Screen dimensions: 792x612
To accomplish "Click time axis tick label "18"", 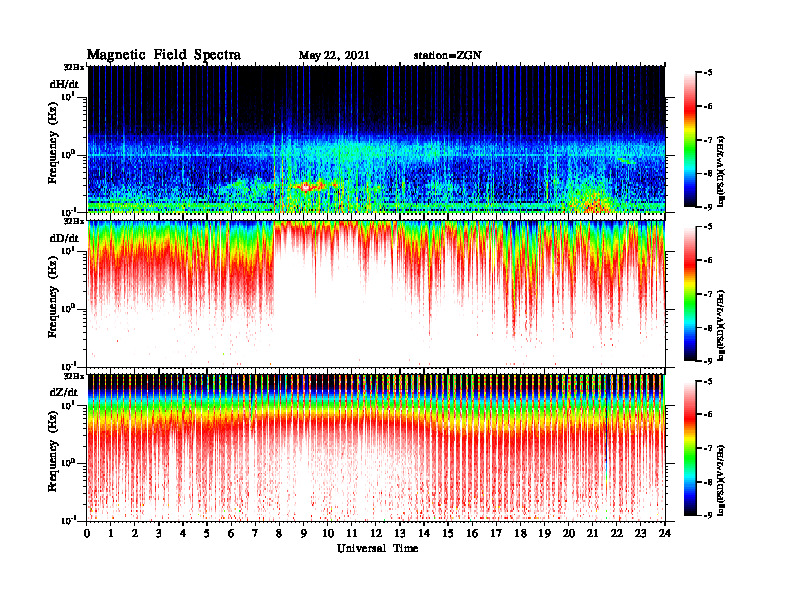I will 520,534.
